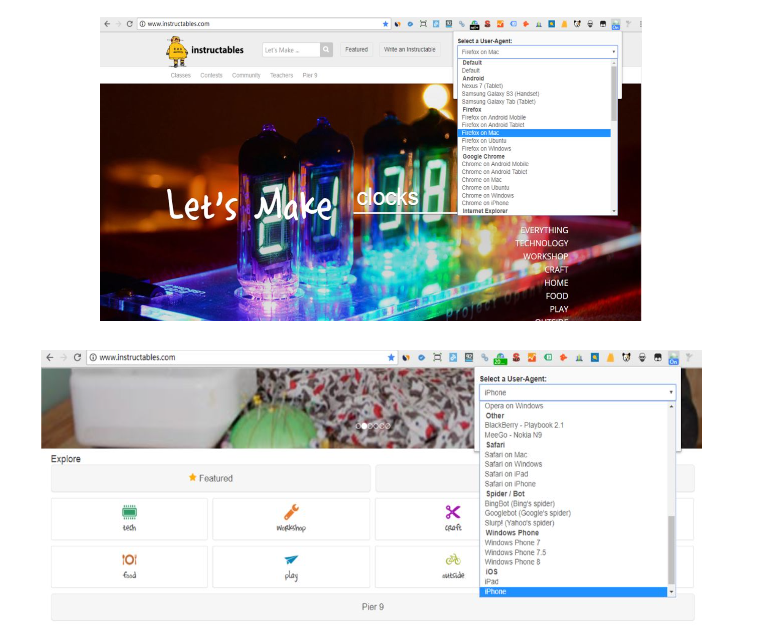Select 'Googlebot (Google's spider)' option
The width and height of the screenshot is (766, 628).
coord(528,513)
